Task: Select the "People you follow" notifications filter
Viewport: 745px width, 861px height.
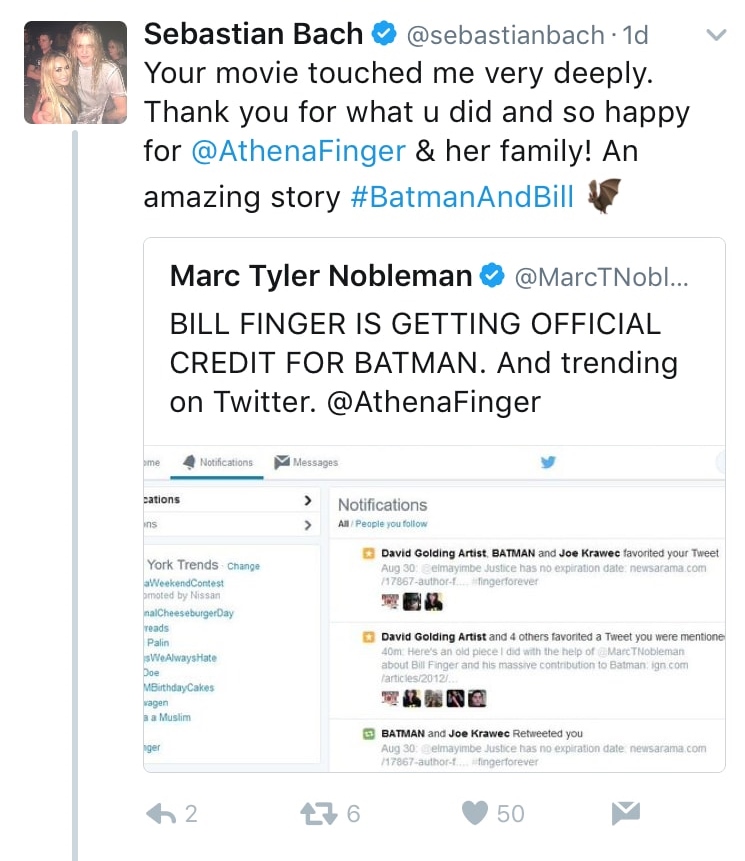Action: pos(391,524)
